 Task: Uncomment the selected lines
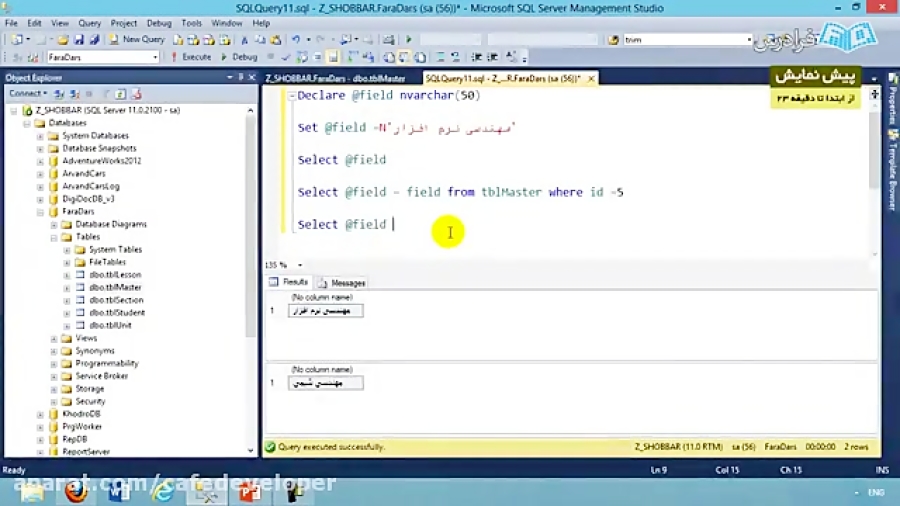tap(455, 57)
